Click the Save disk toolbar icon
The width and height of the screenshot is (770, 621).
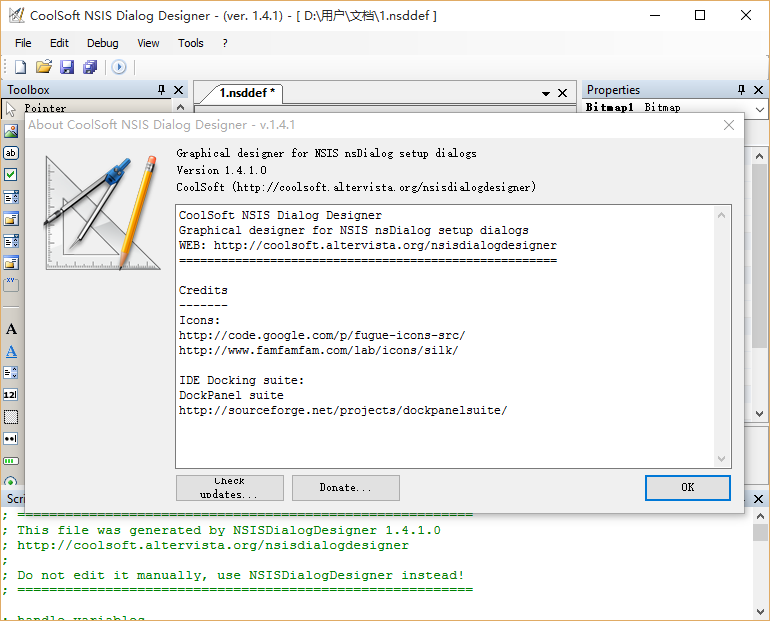pos(67,67)
